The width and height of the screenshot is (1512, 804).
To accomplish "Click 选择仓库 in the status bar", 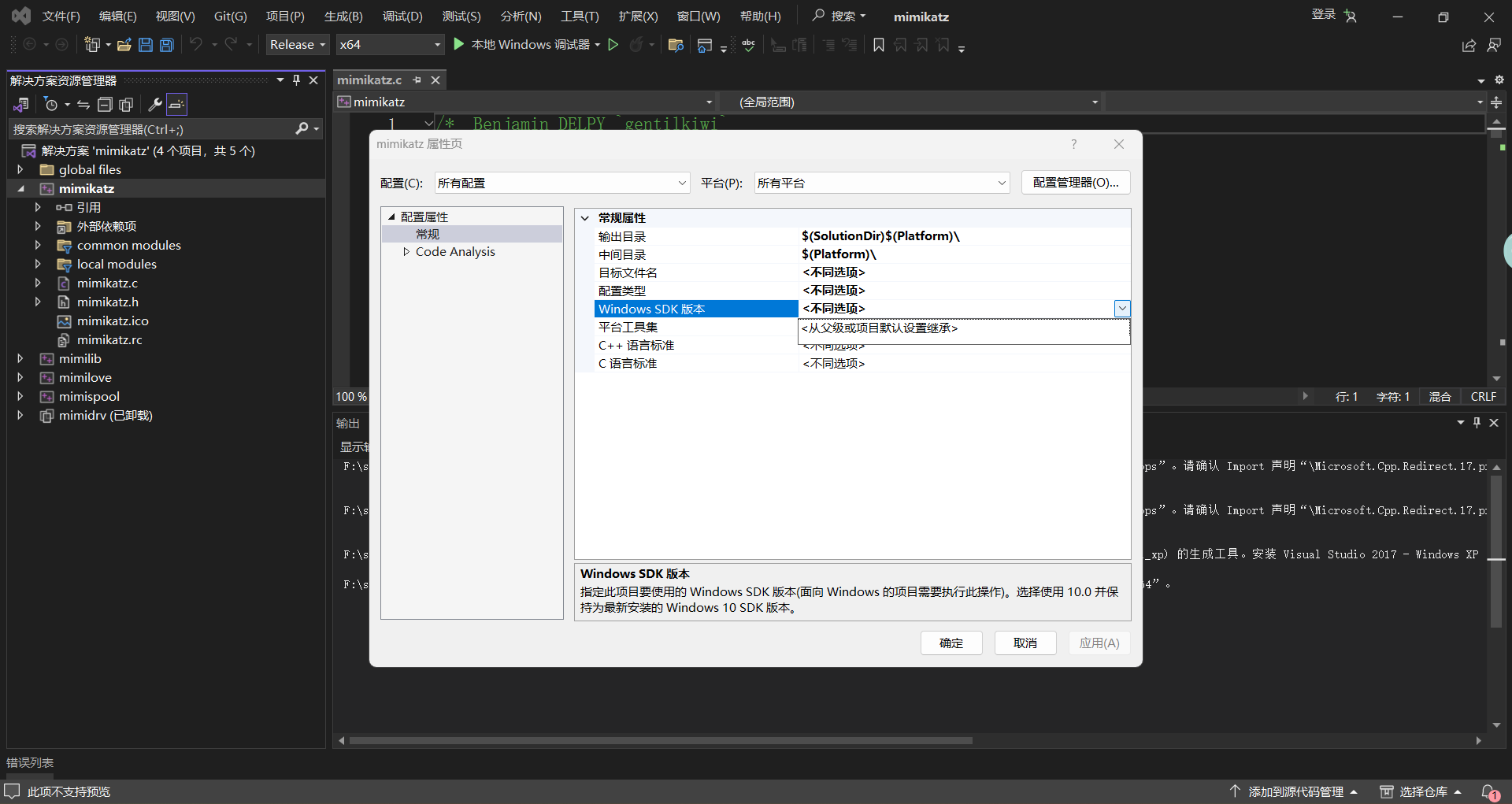I will click(1423, 791).
